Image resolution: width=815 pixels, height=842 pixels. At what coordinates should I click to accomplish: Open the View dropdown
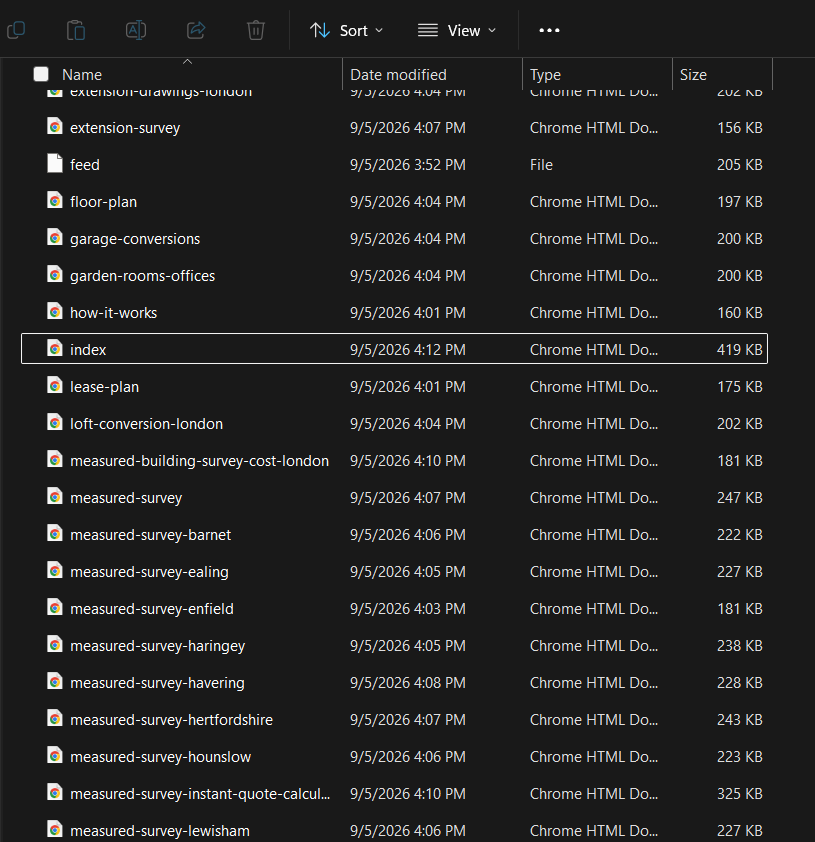coord(457,31)
